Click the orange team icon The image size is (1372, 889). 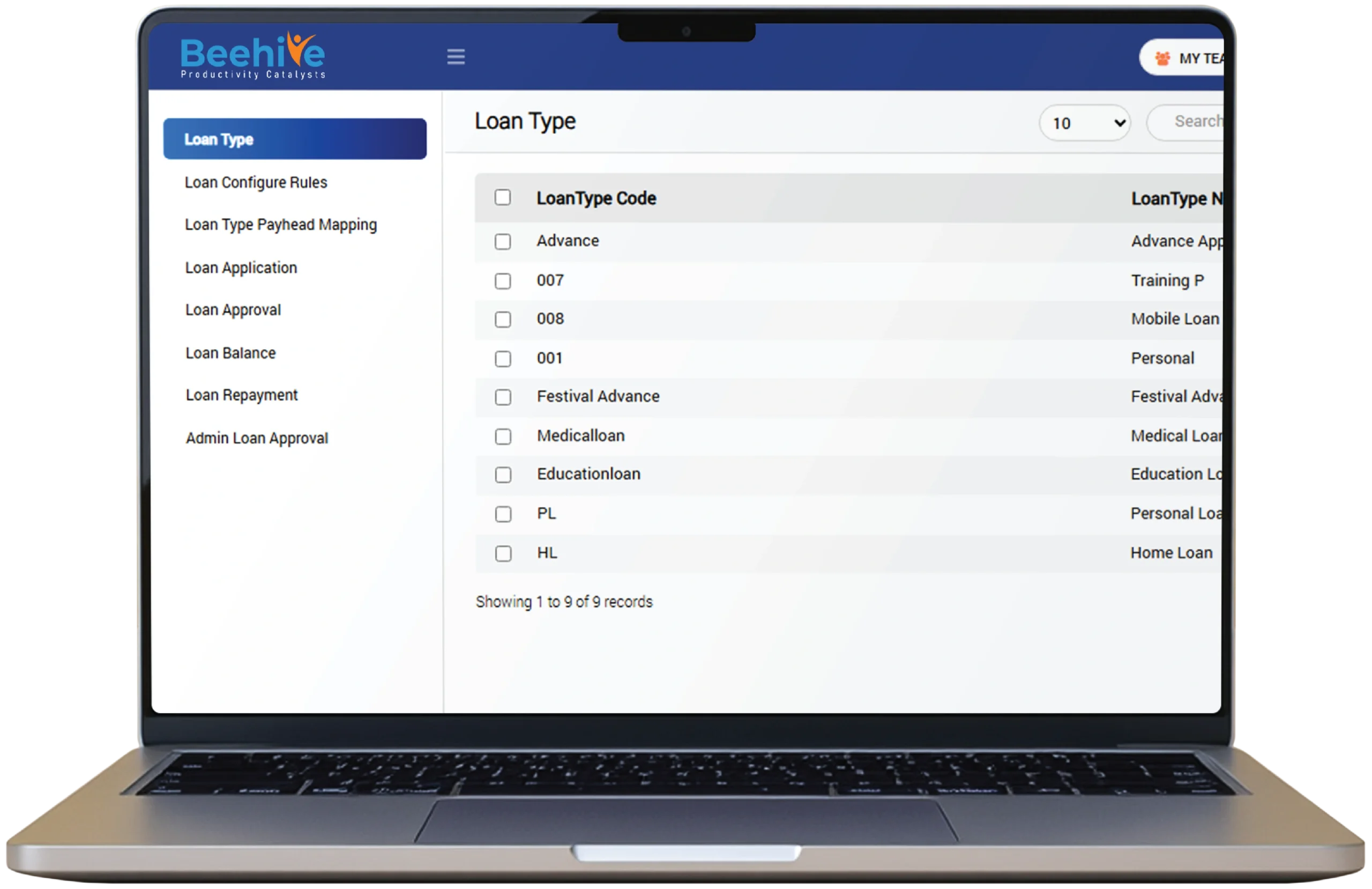coord(1162,58)
